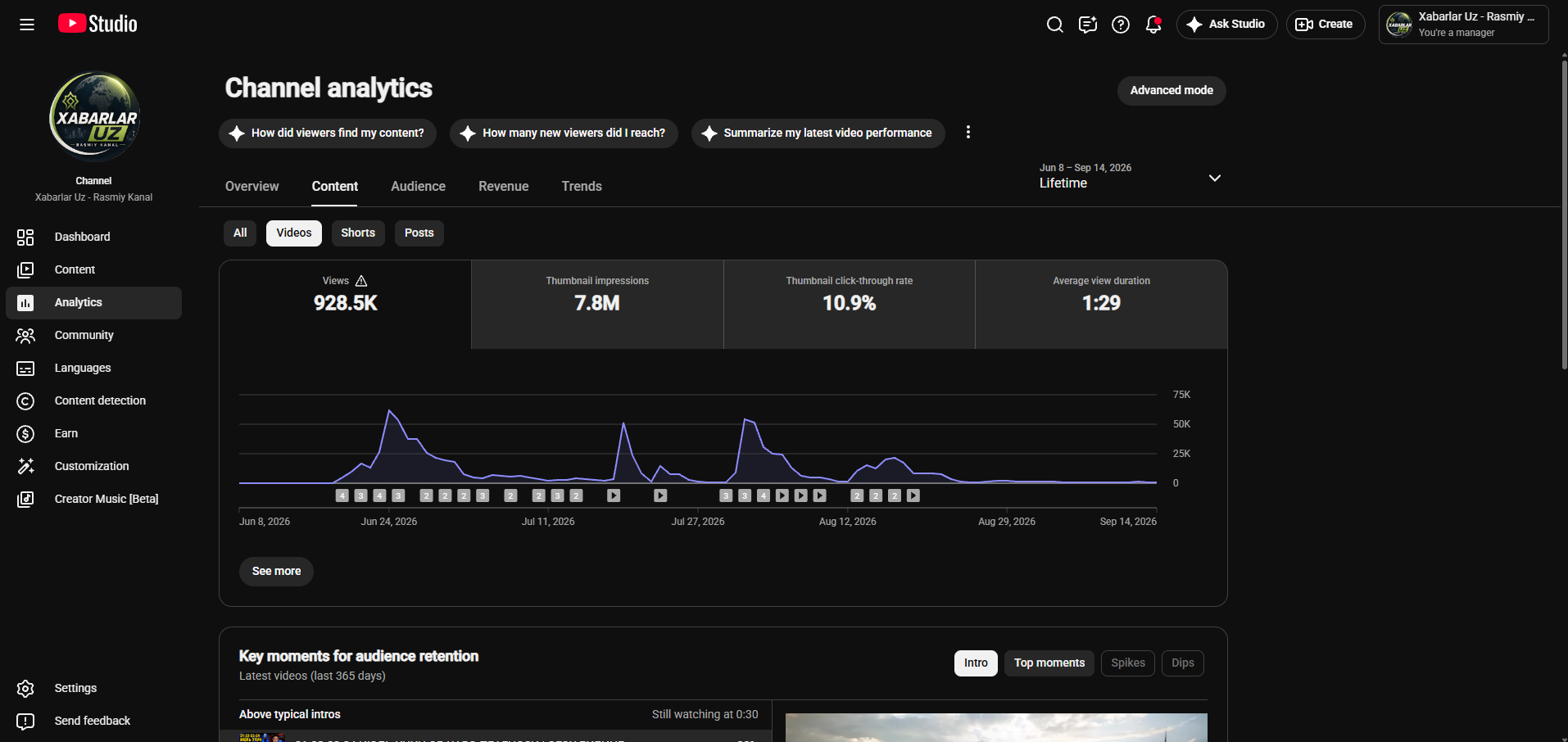This screenshot has height=742, width=1568.
Task: Open the Xabarlar Uz account switcher
Action: (x=1463, y=25)
